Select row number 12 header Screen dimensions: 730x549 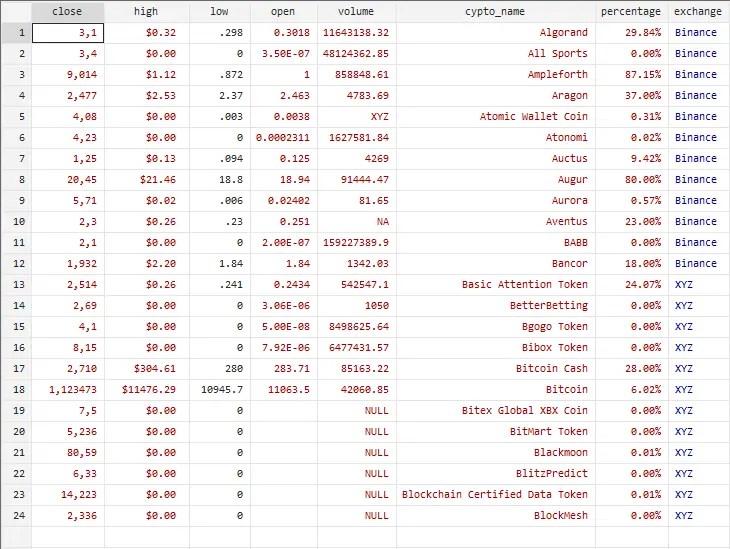click(x=16, y=264)
